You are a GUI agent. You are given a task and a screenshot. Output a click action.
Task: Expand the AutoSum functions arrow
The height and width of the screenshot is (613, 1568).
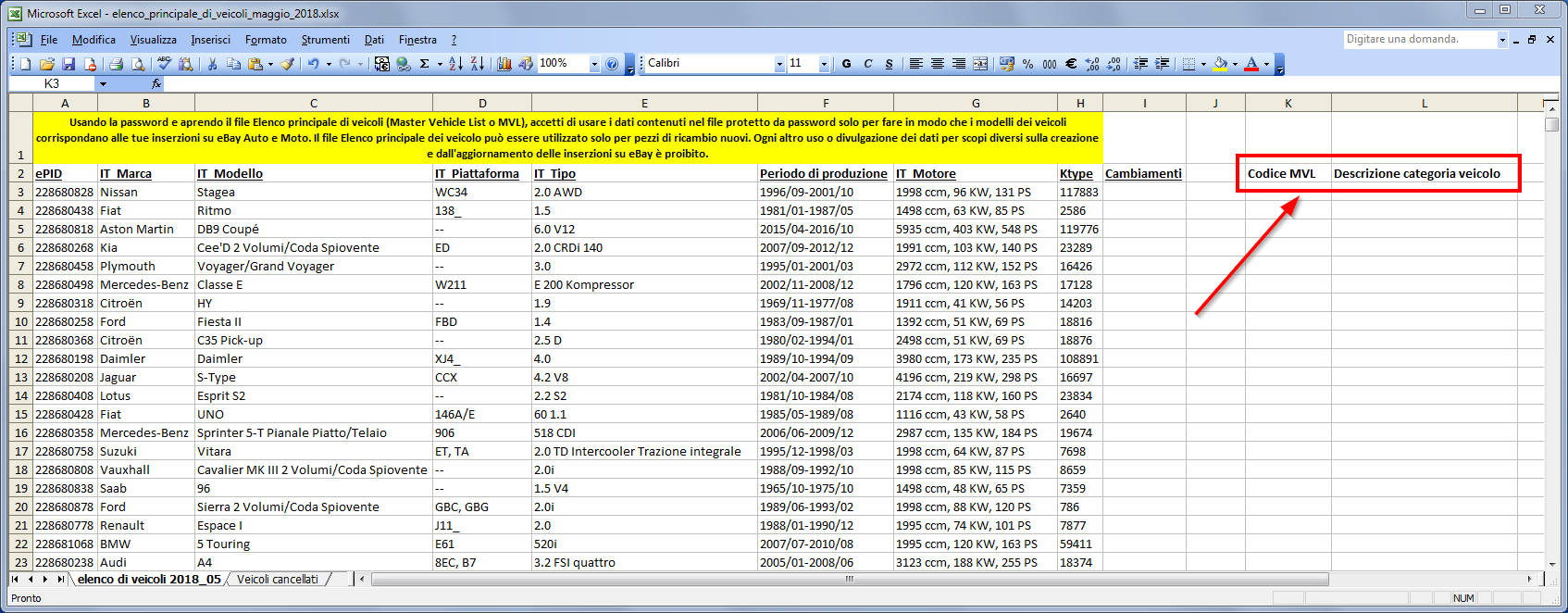click(440, 64)
